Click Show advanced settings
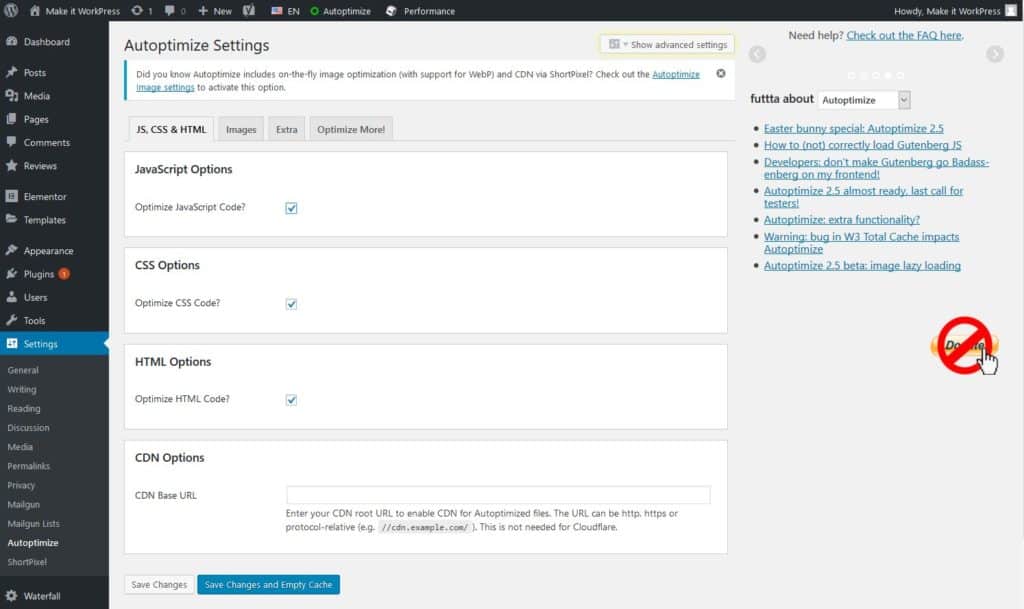Screen dimensions: 1024x609 (667, 44)
